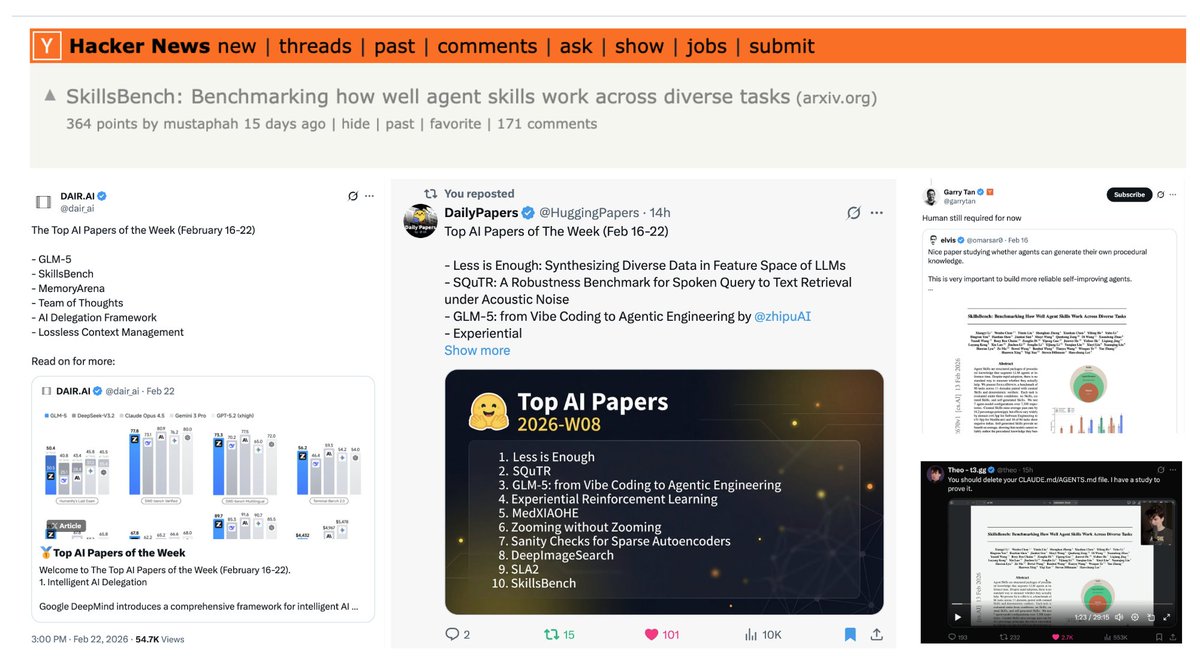Expand 'Show more' on DailyPapers post
1200x668 pixels.
pyautogui.click(x=477, y=350)
